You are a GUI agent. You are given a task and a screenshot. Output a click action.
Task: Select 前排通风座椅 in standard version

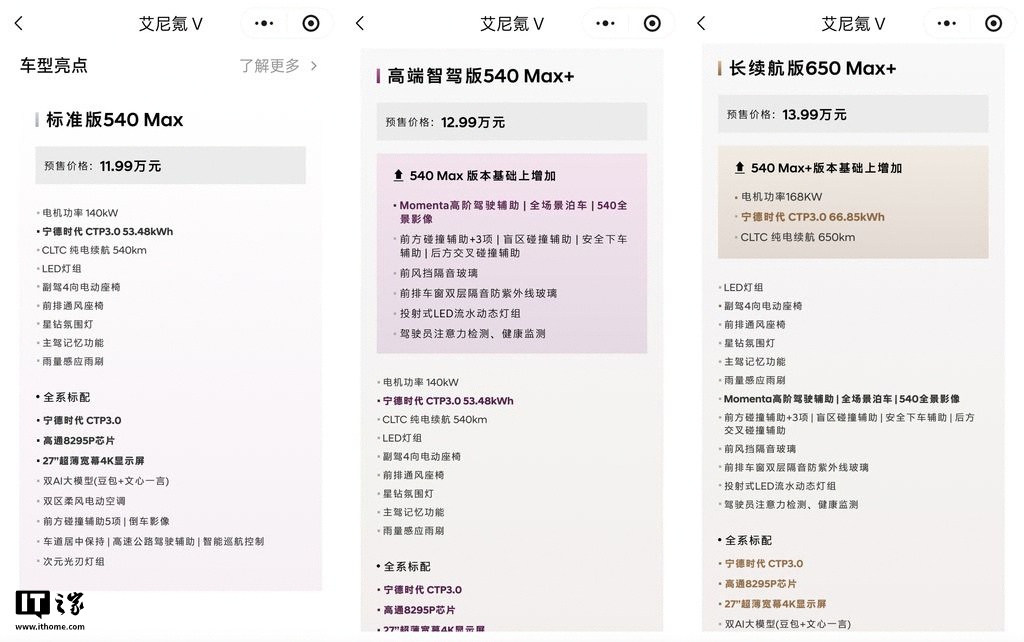[72, 306]
